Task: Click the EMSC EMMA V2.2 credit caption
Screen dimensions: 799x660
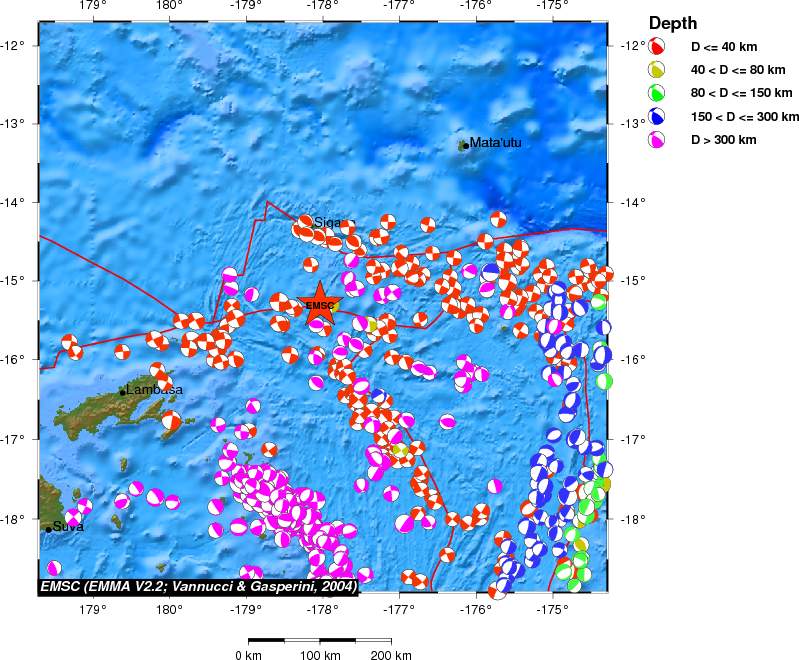Action: [199, 587]
